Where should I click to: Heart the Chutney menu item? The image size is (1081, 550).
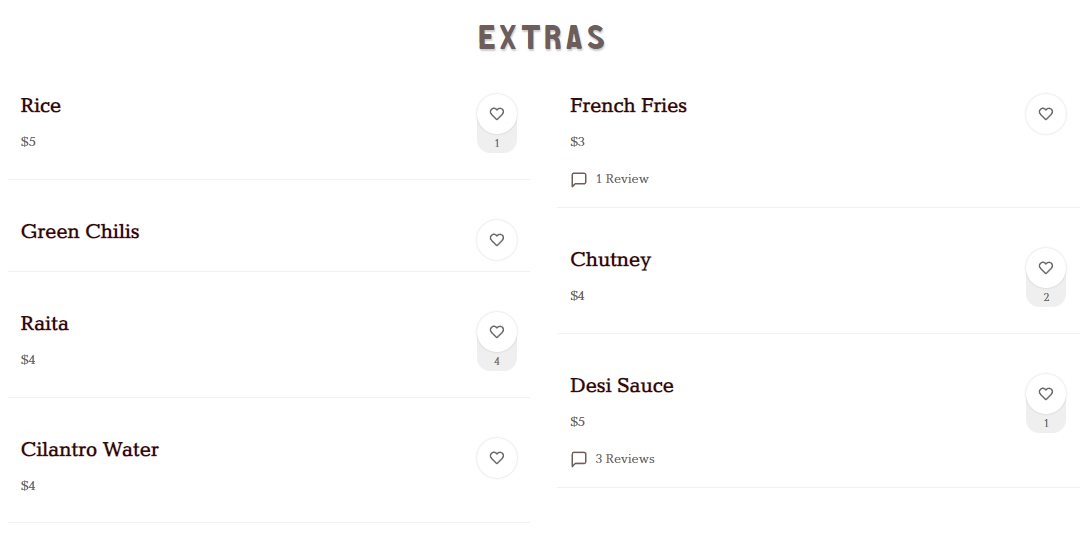click(x=1046, y=268)
